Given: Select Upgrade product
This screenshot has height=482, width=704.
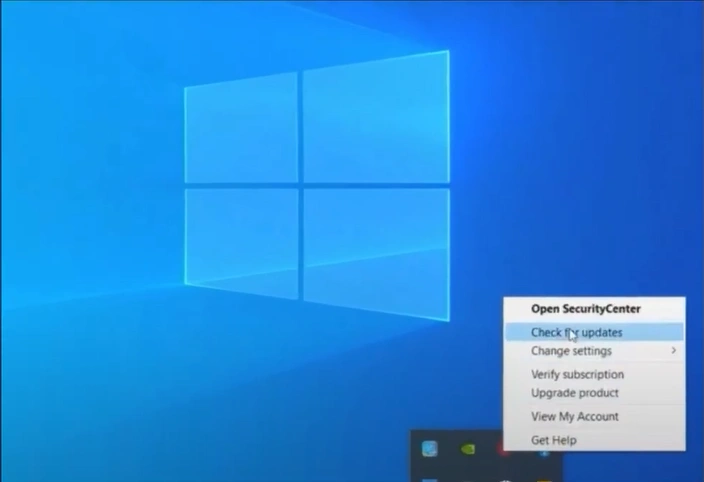Looking at the screenshot, I should click(x=594, y=393).
